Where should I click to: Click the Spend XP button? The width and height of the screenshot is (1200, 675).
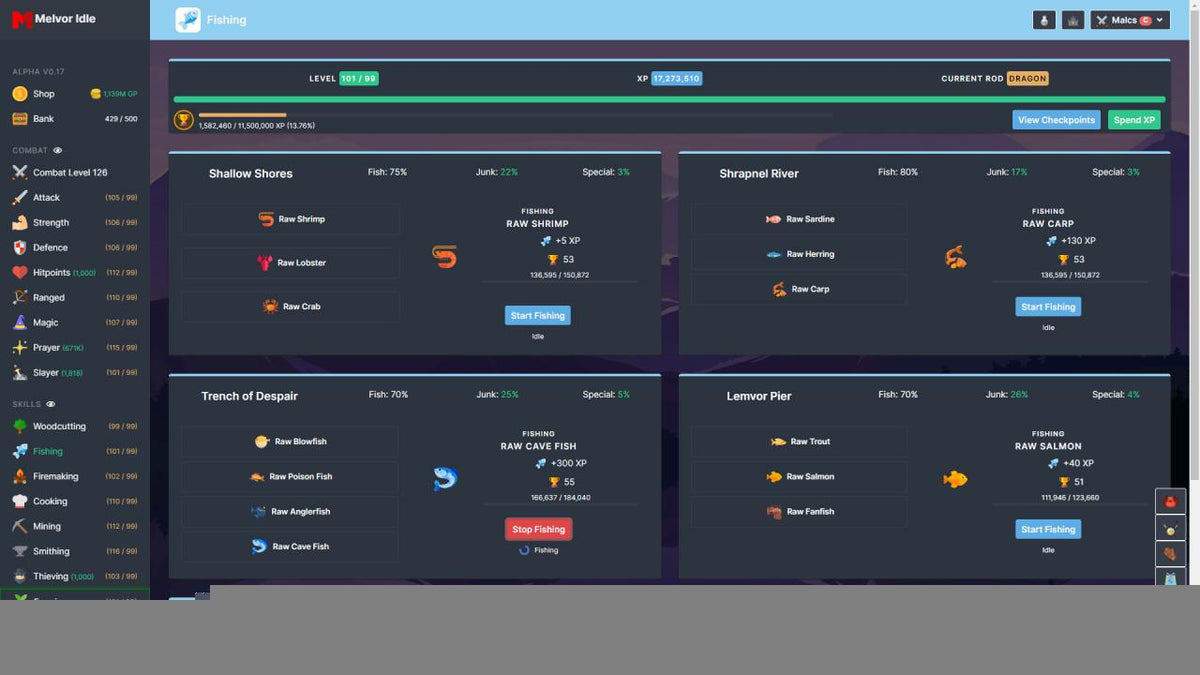tap(1134, 120)
